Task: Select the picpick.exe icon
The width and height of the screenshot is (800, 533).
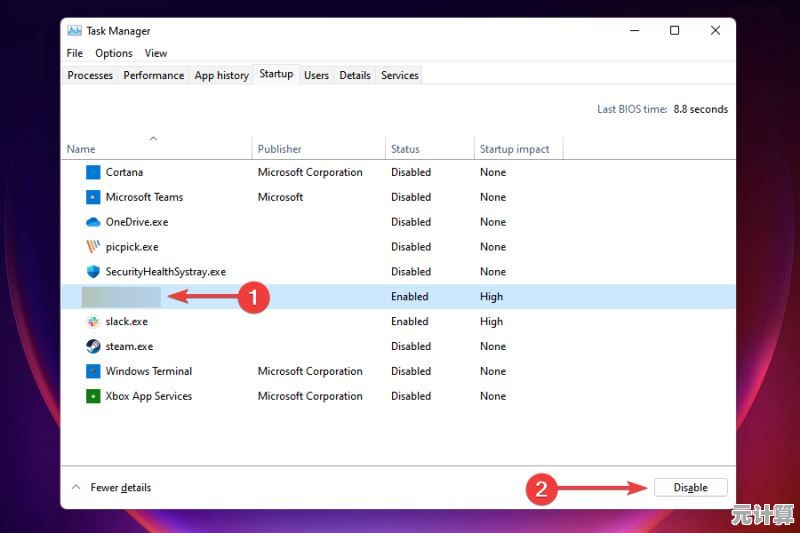Action: click(93, 247)
